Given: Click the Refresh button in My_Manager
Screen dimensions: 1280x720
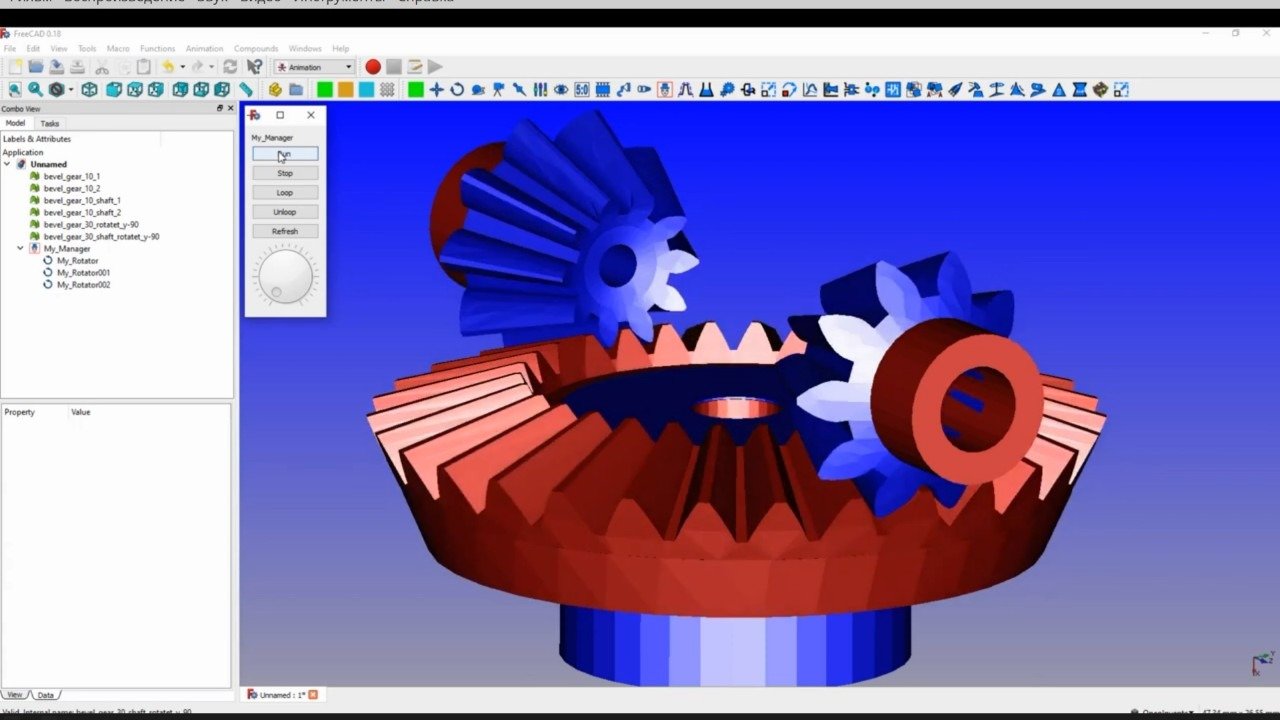Looking at the screenshot, I should pyautogui.click(x=285, y=231).
